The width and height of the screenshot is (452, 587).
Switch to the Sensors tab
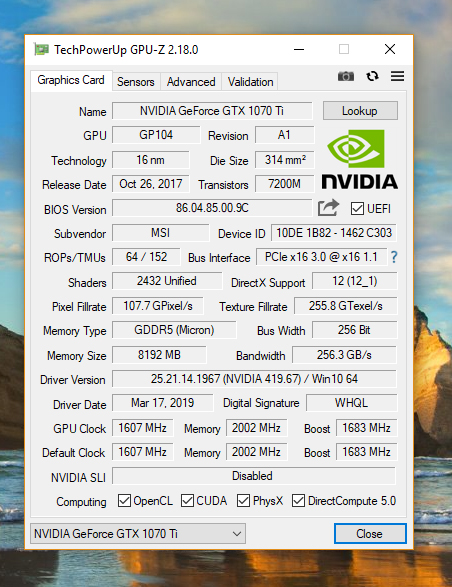click(136, 82)
